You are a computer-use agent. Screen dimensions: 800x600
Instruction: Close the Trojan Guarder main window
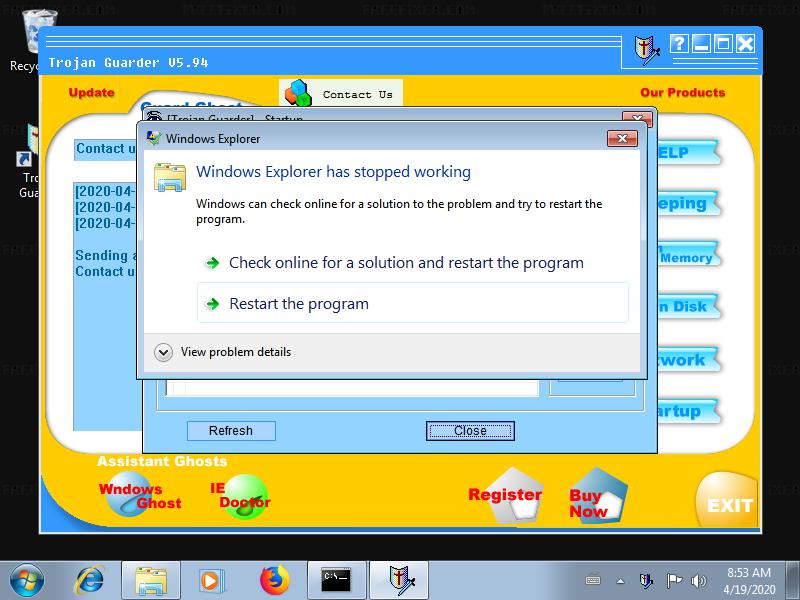745,44
